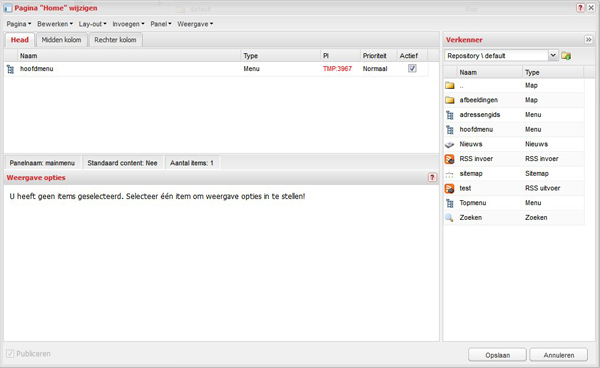This screenshot has width=600, height=368.
Task: Sort Verkenner list by Naam header
Action: point(489,72)
